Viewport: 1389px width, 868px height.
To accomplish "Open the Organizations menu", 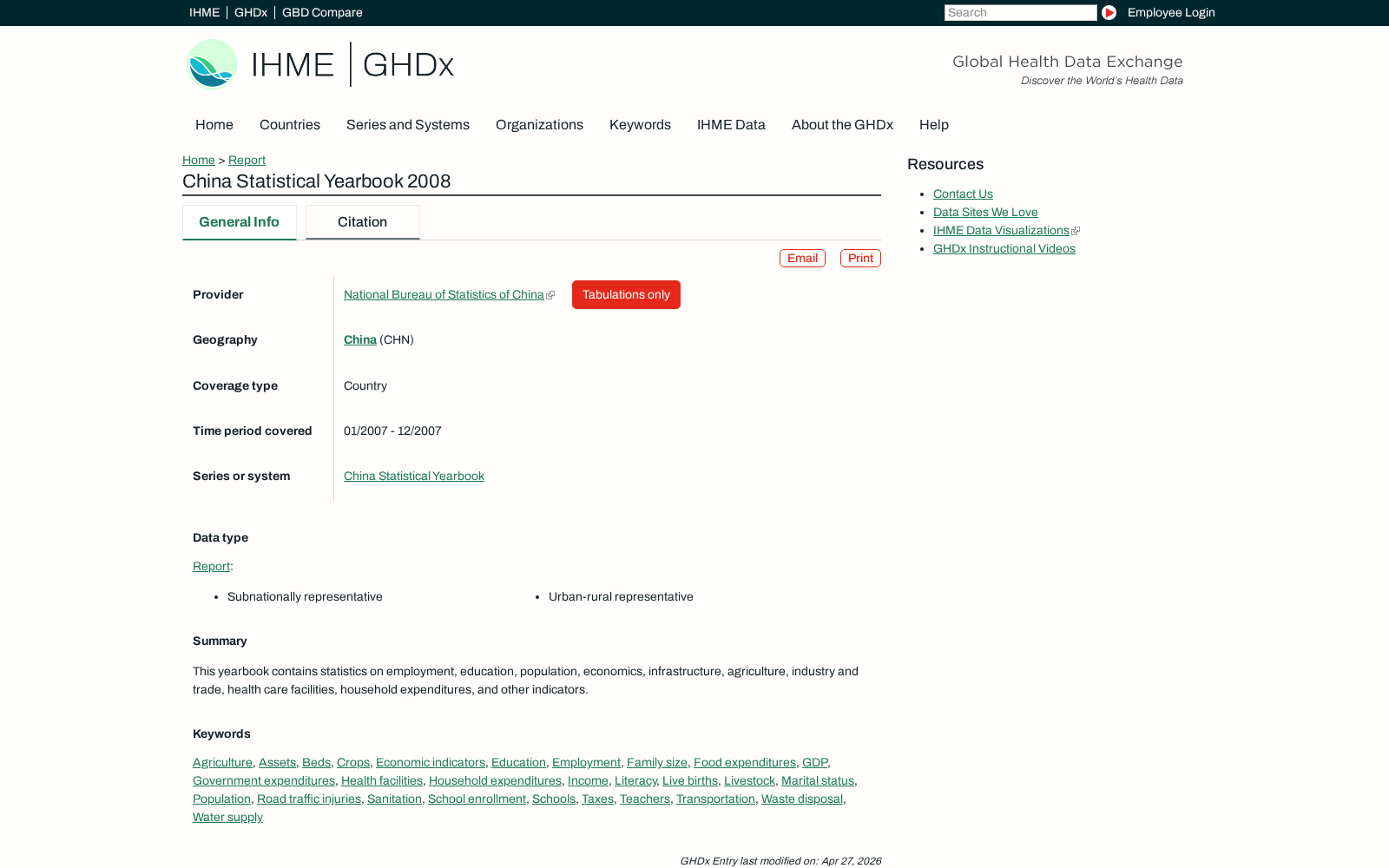I will point(539,125).
